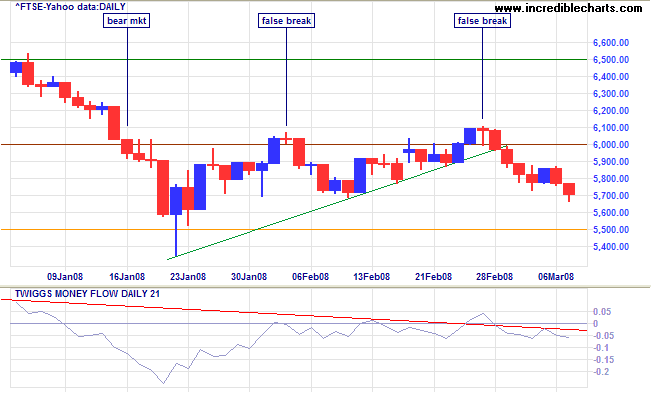Click the '^FTSE-Yahoo data:DAILY' chart title
Viewport: 651px width, 395px height.
[70, 7]
